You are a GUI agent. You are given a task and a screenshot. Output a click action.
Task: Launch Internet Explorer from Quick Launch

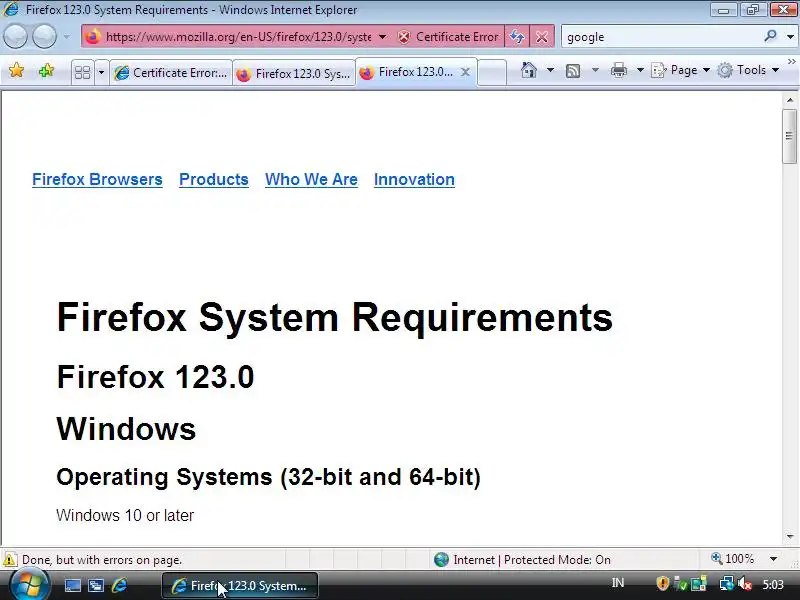coord(119,585)
